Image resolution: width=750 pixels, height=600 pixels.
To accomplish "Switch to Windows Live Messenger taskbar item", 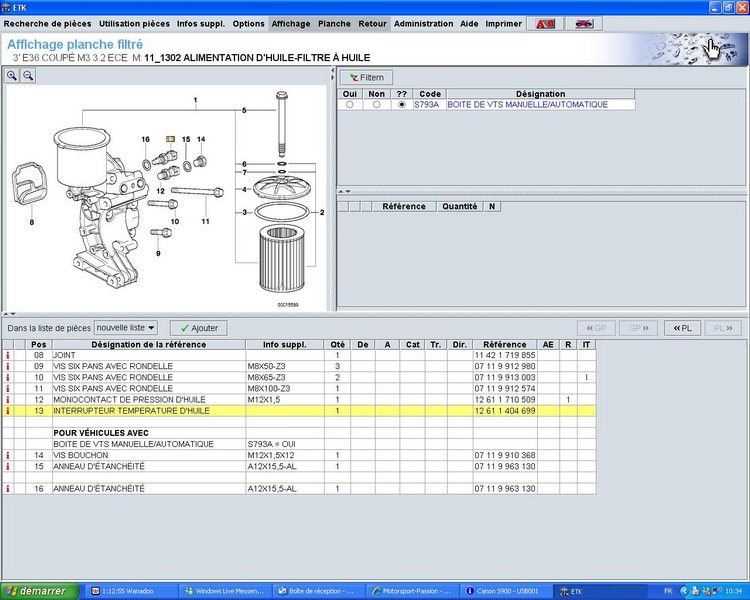I will (224, 591).
